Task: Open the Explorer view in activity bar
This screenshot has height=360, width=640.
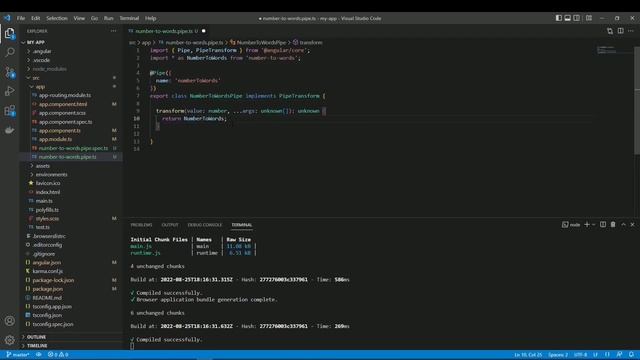Action: pos(9,33)
